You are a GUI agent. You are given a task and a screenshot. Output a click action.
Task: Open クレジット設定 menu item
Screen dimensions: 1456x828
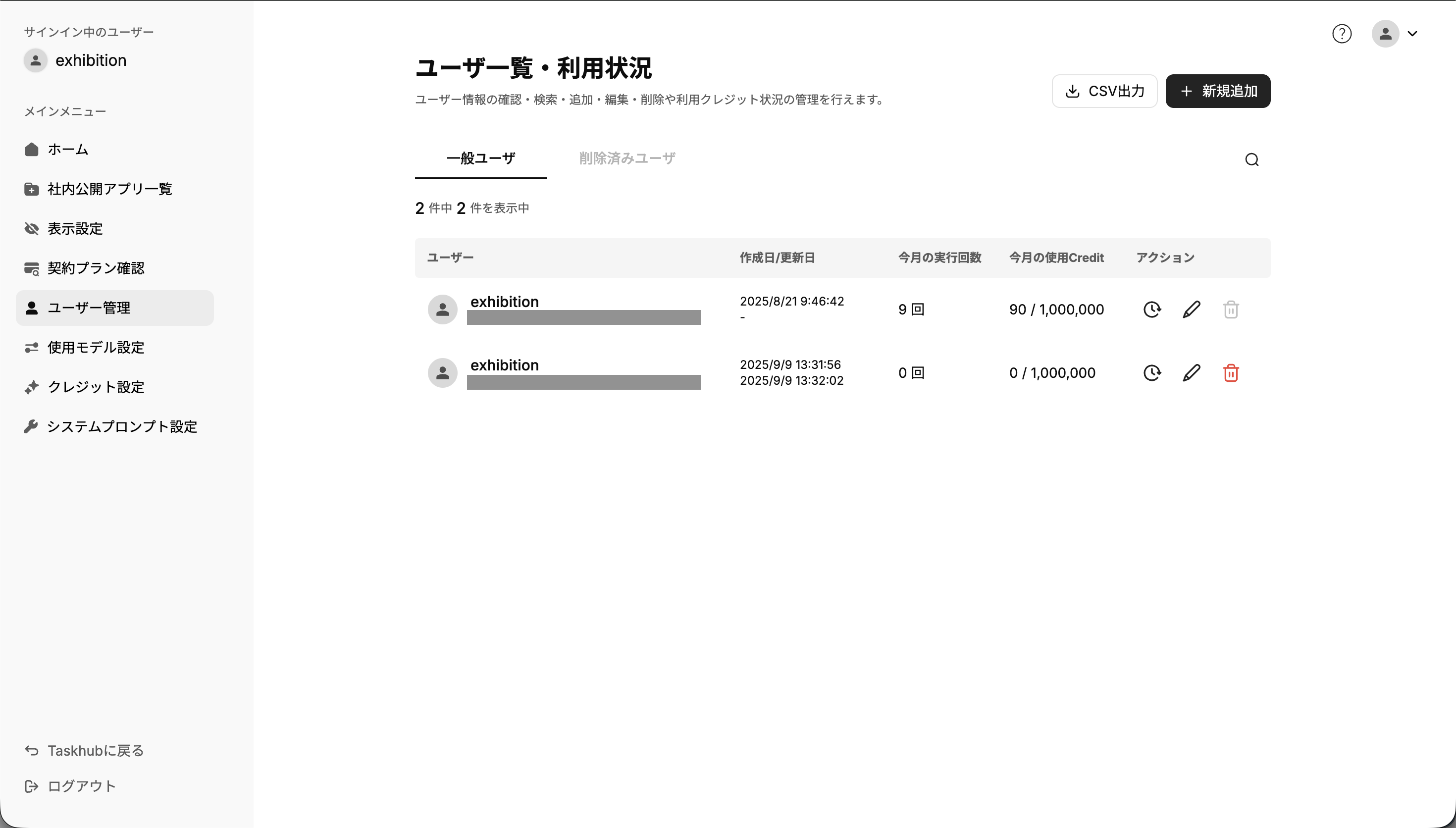tap(96, 387)
